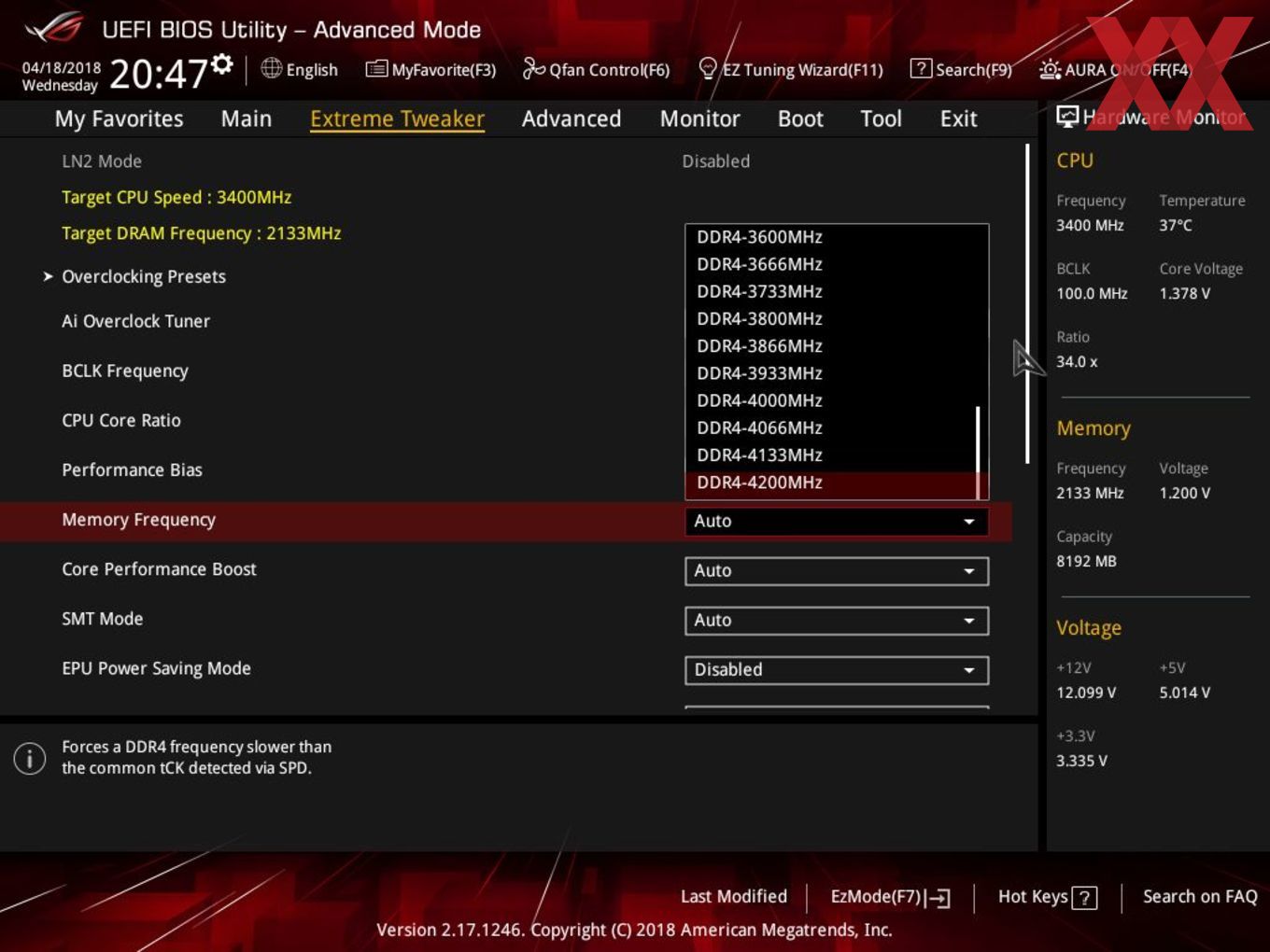Screen dimensions: 1270x952
Task: Open the Tool tab
Action: pyautogui.click(x=881, y=119)
